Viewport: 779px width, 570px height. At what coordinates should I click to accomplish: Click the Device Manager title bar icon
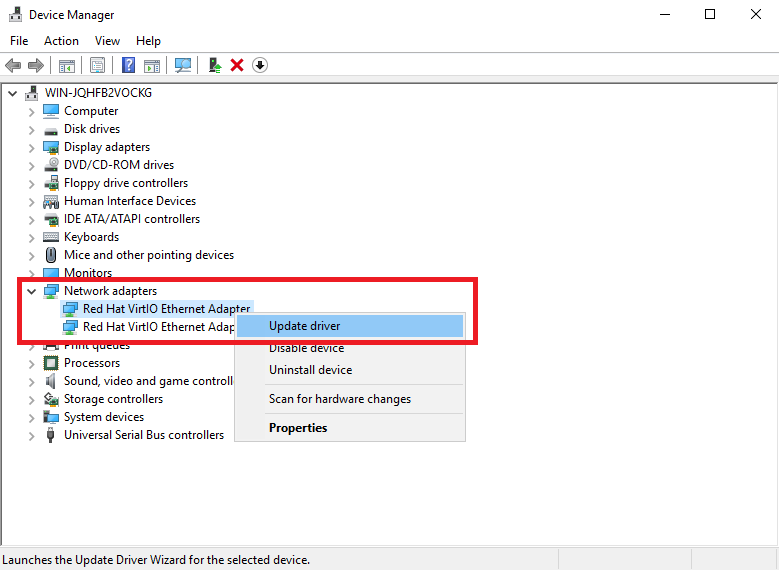point(15,14)
